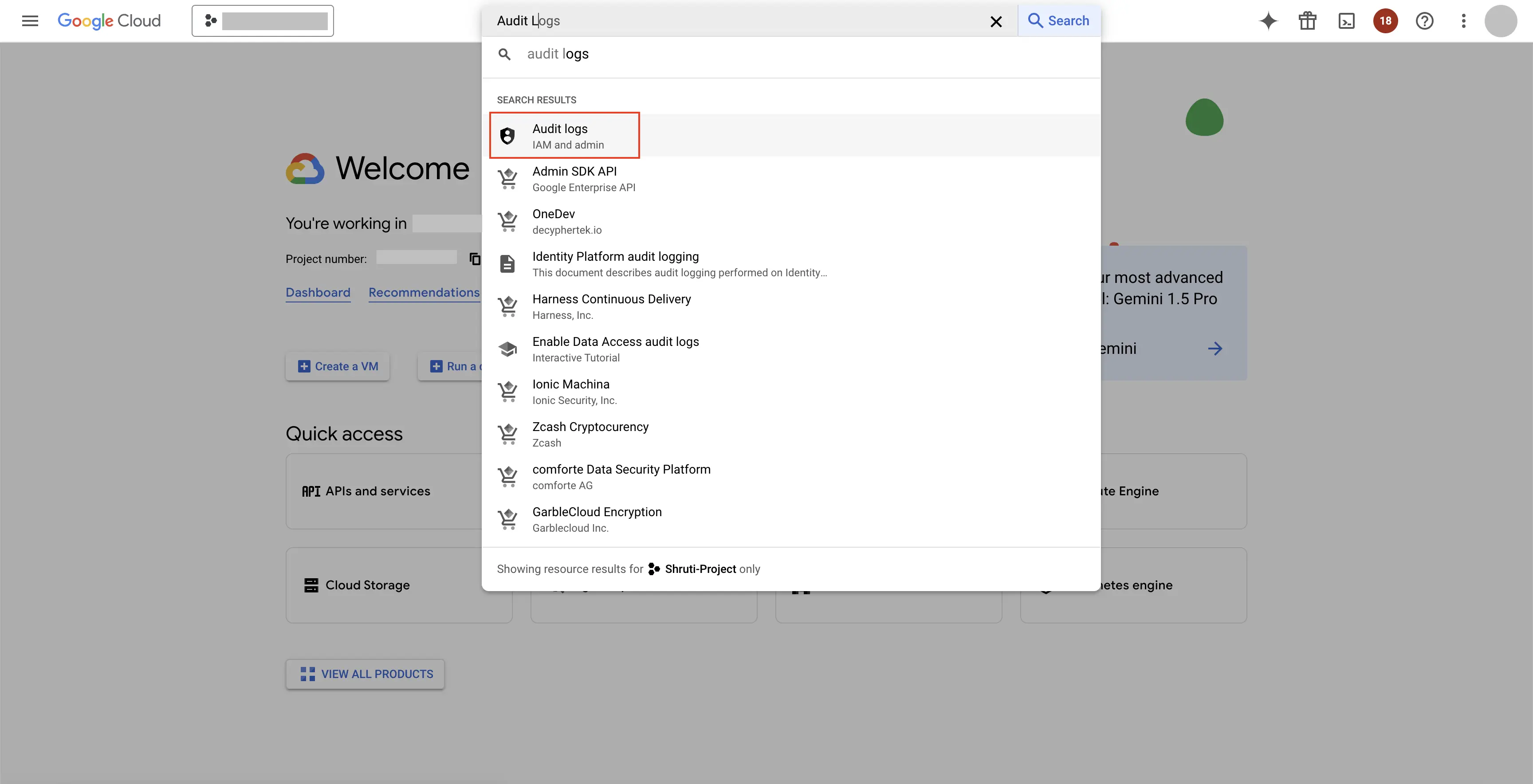Open the three-dot settings menu
The height and width of the screenshot is (784, 1533).
[1463, 21]
